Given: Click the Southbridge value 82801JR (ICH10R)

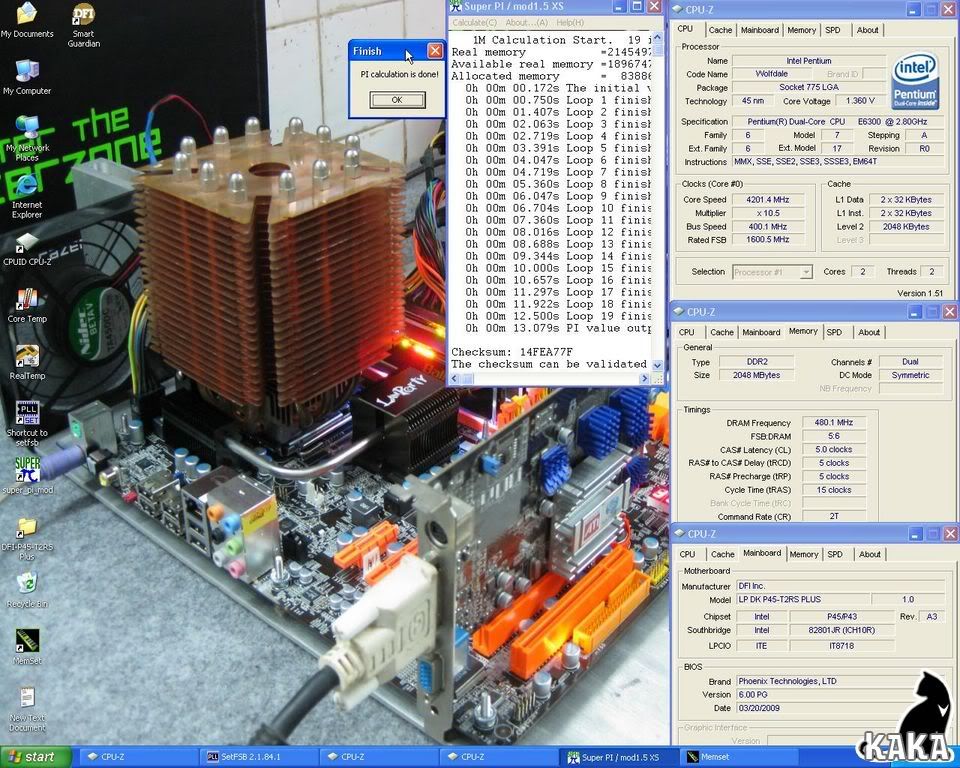Looking at the screenshot, I should click(x=841, y=630).
